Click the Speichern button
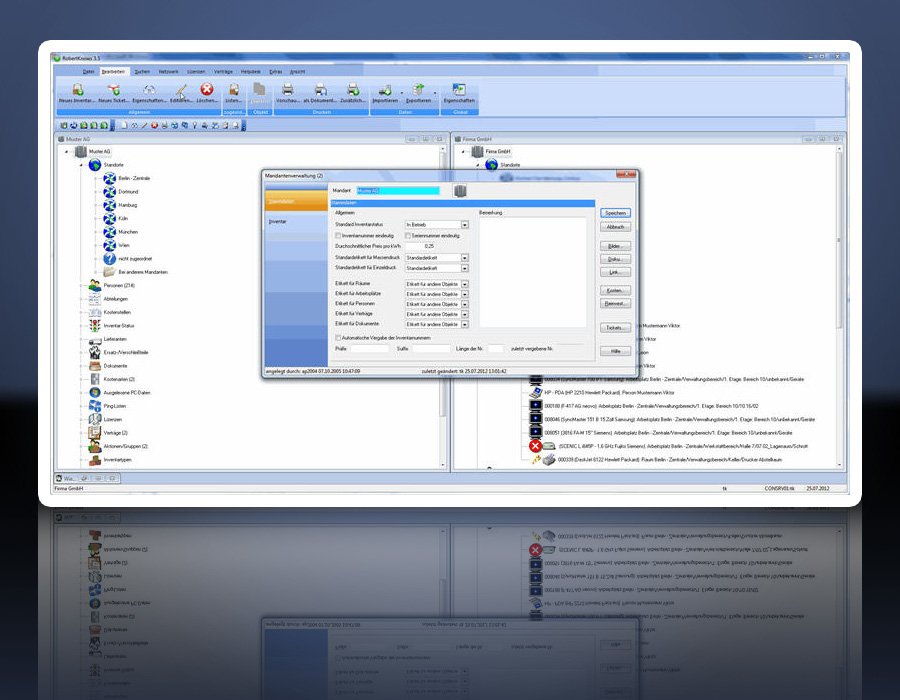This screenshot has width=900, height=700. [615, 213]
